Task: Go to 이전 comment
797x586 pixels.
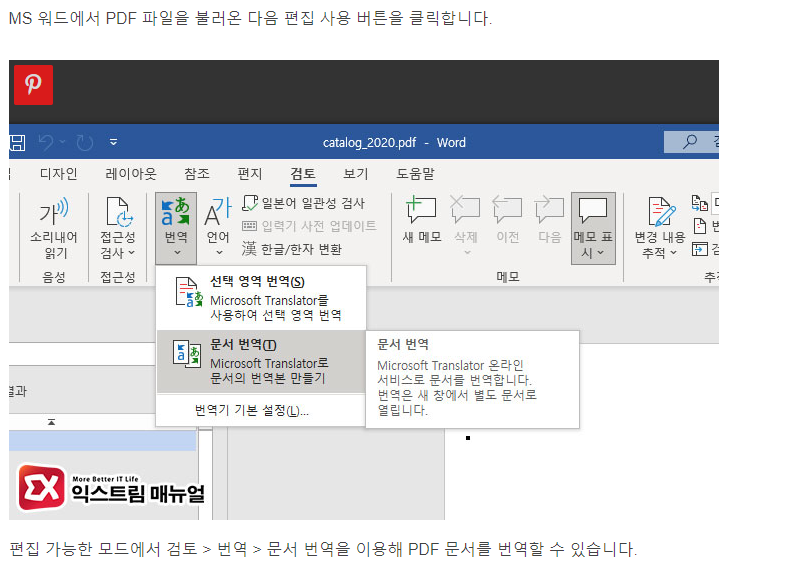Action: pyautogui.click(x=508, y=220)
